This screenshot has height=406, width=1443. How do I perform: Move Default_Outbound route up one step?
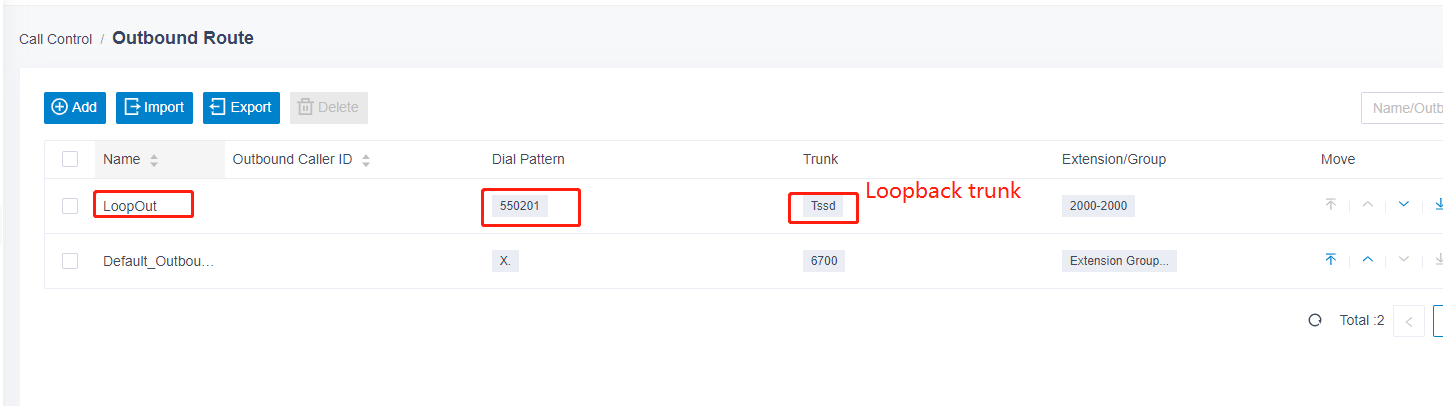(1367, 259)
